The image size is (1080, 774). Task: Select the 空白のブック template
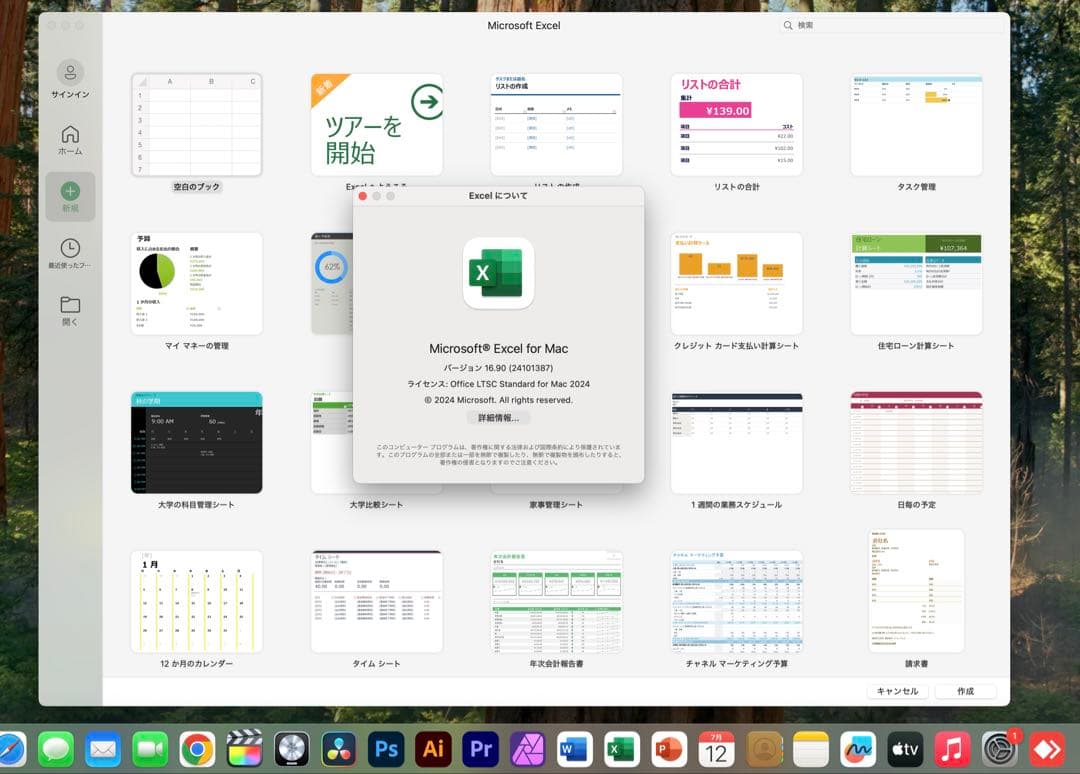[x=196, y=124]
